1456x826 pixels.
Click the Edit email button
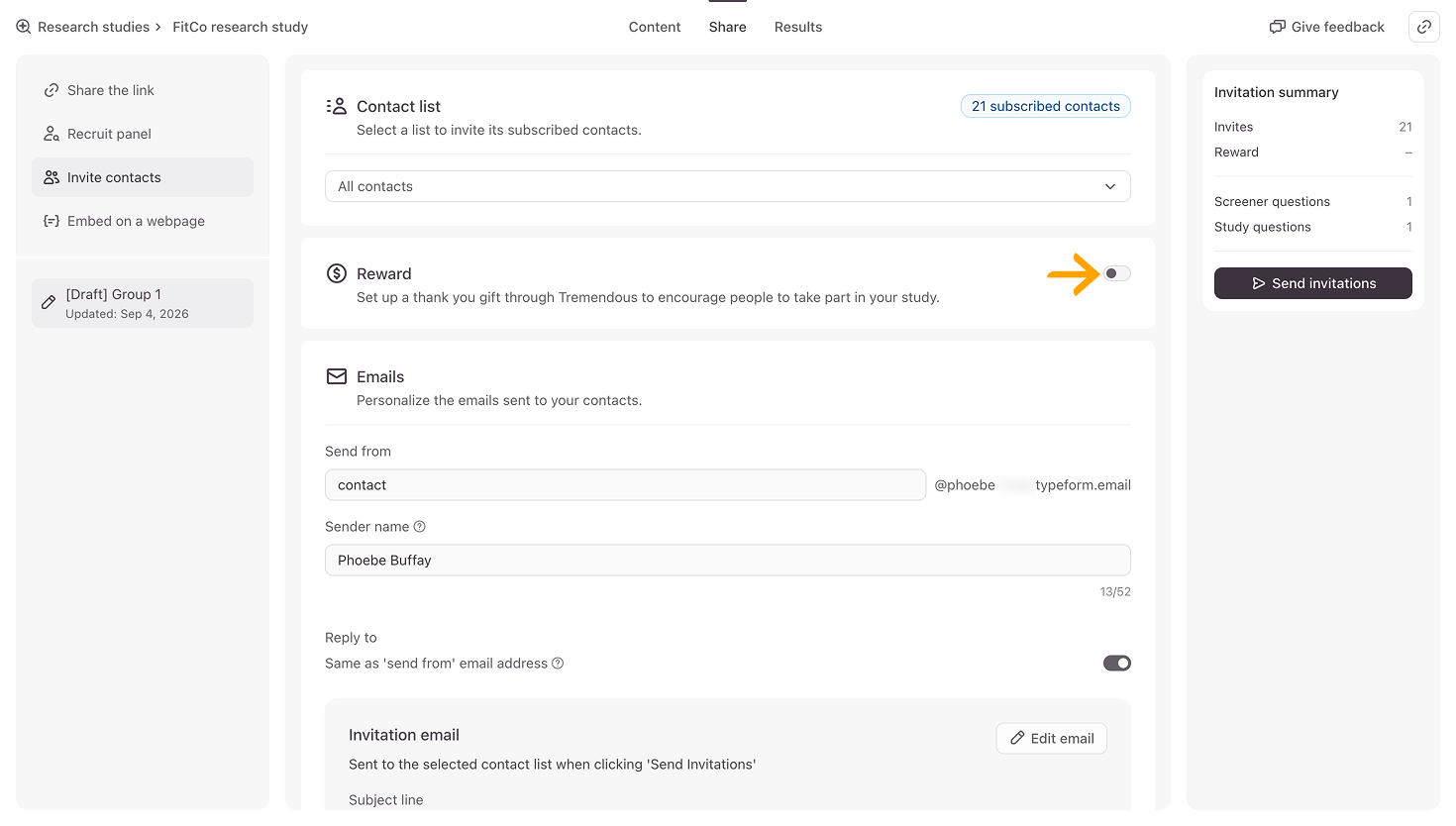click(1052, 738)
